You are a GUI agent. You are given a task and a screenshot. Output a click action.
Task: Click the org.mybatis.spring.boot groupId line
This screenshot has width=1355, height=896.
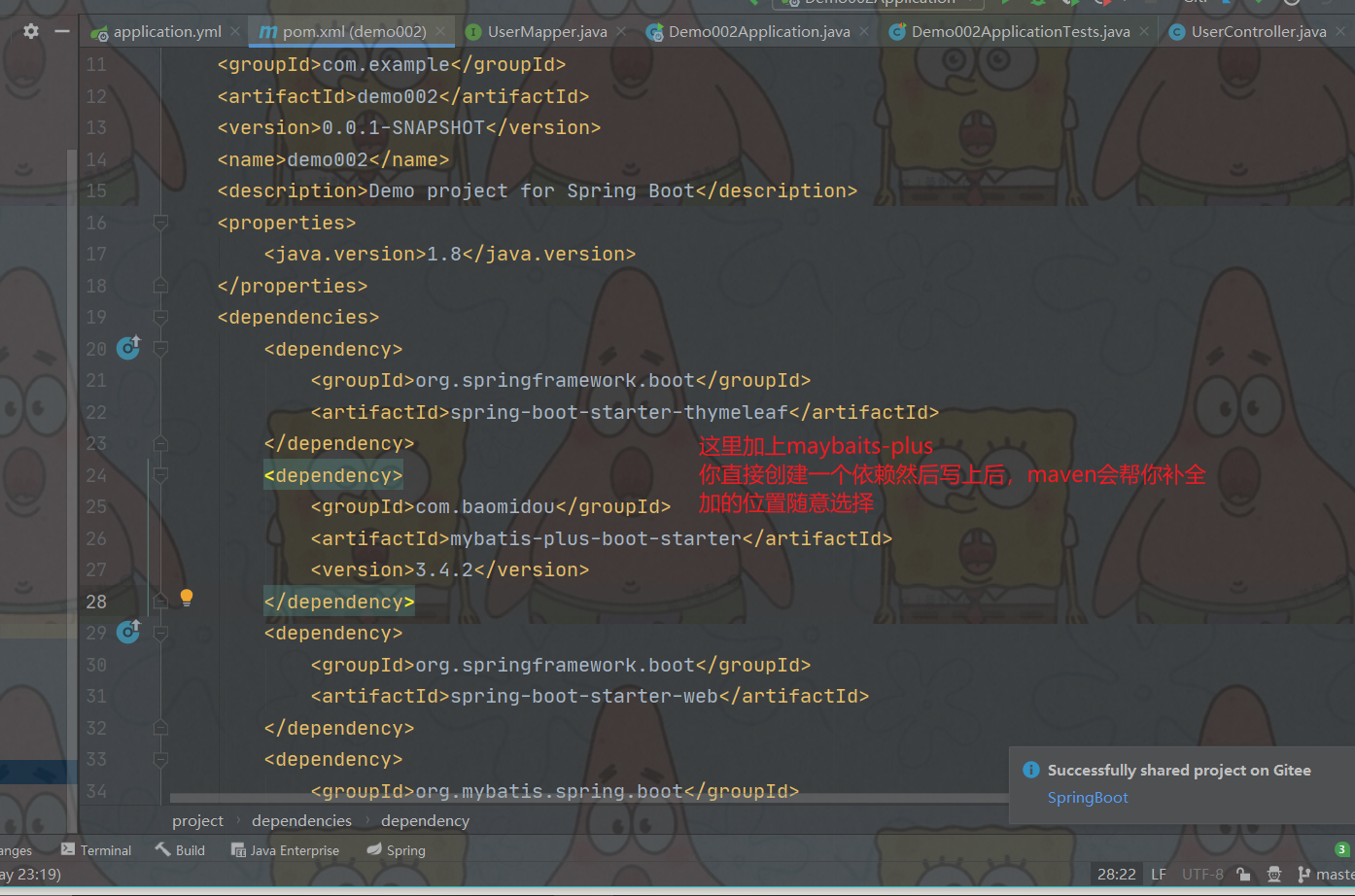click(x=555, y=791)
